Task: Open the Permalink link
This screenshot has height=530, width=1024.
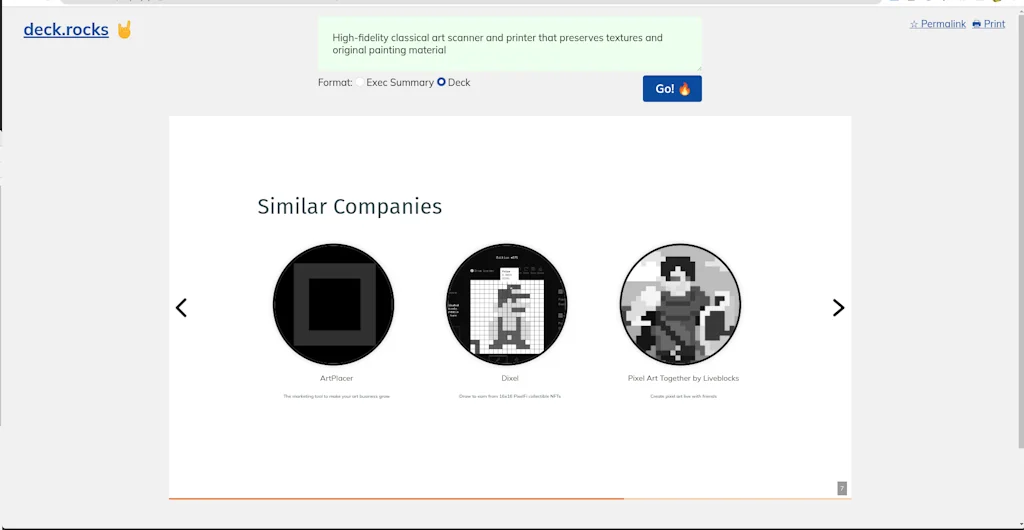Action: [943, 24]
